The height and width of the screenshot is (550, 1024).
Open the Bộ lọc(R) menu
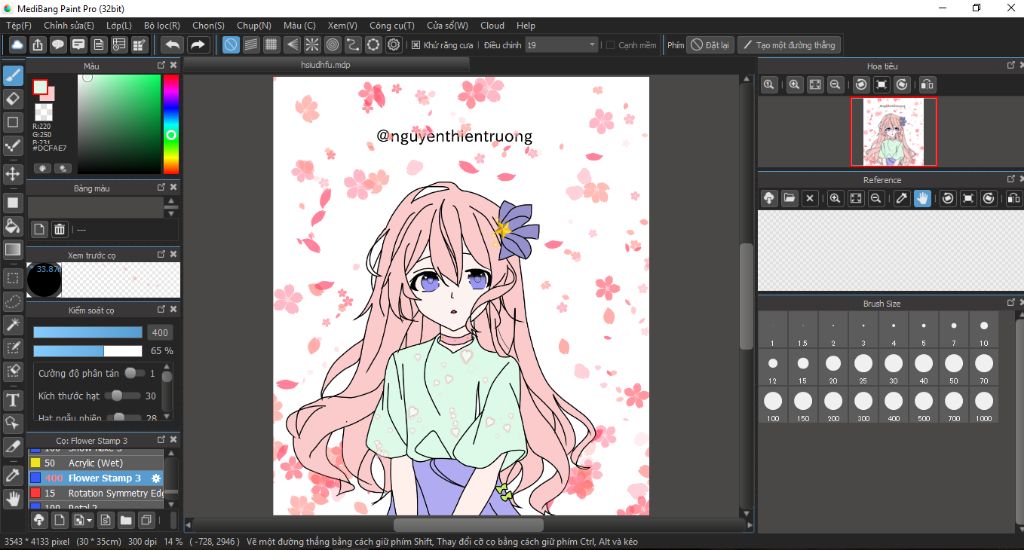162,25
